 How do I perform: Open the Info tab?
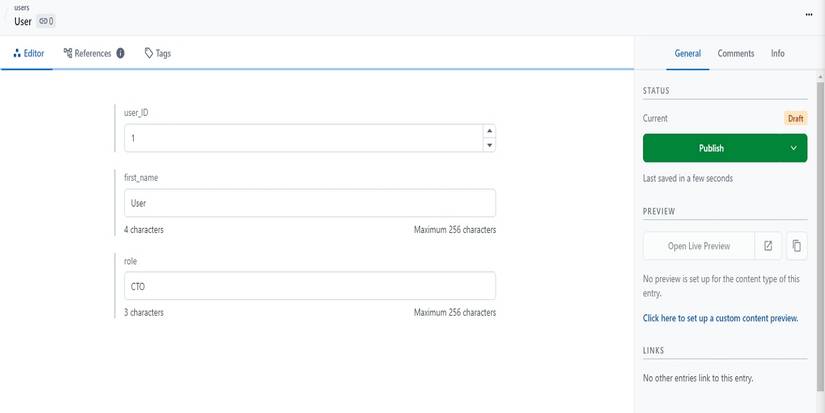778,53
